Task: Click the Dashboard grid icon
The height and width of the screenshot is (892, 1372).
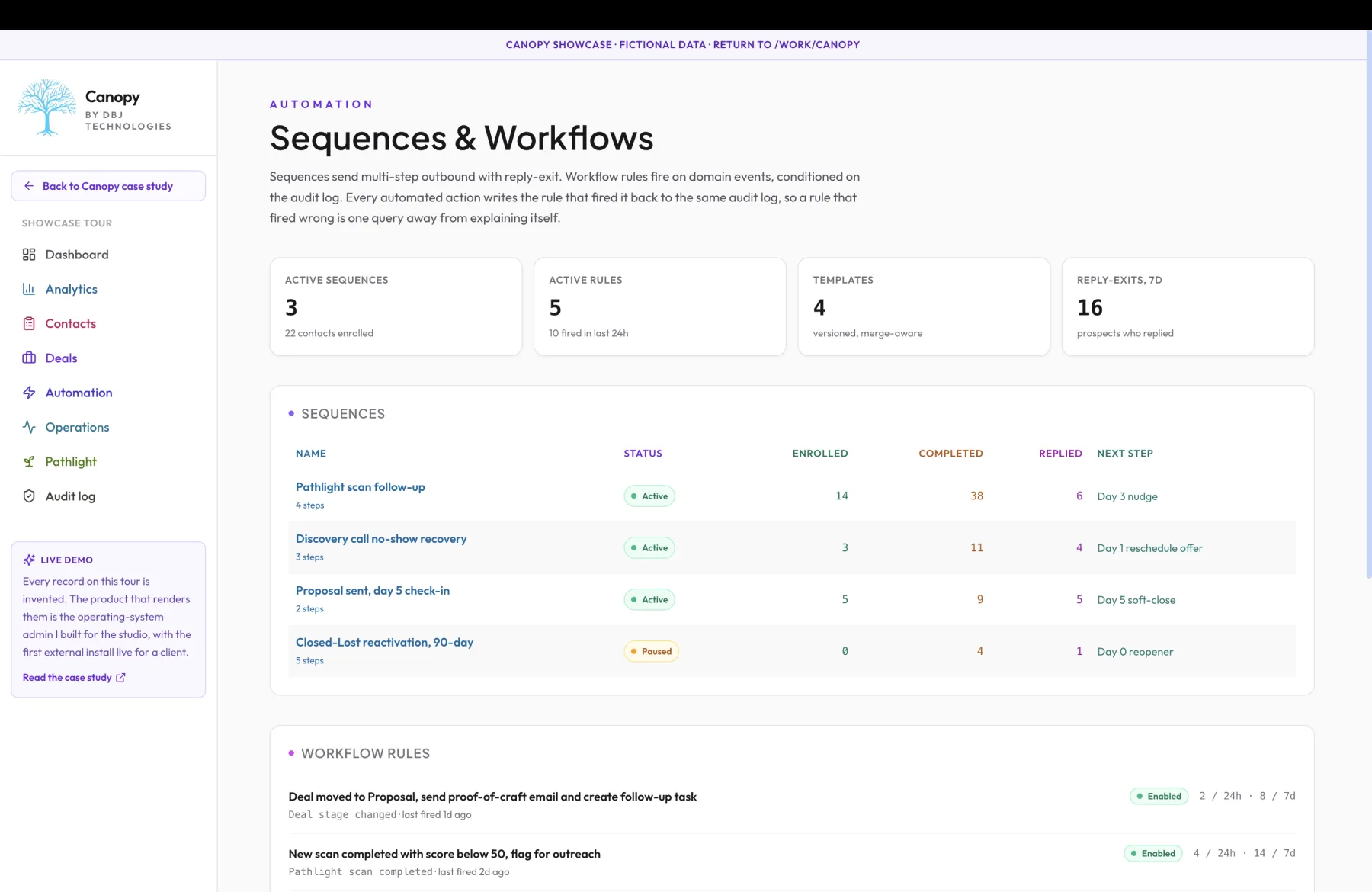Action: point(29,255)
